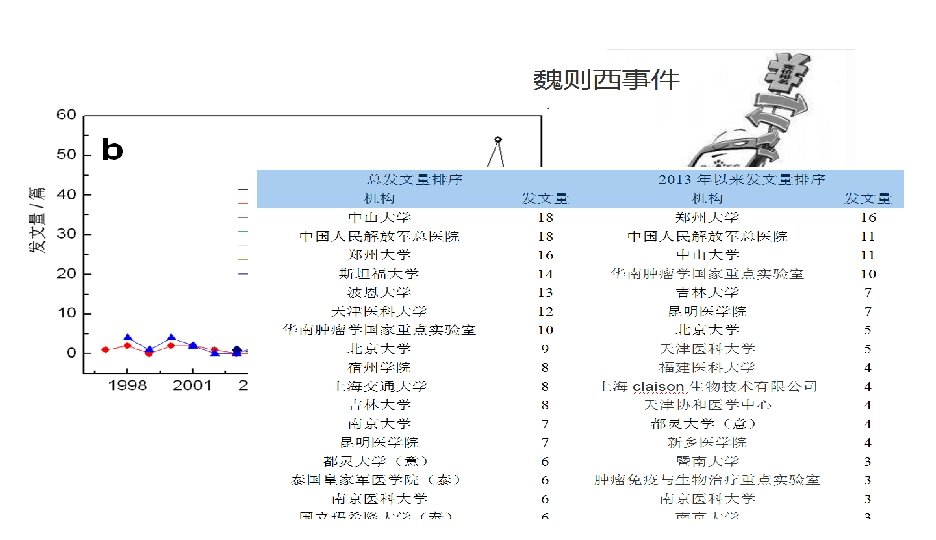The height and width of the screenshot is (540, 936).
Task: Click the count 13 beside 波恩大学
Action: [545, 292]
